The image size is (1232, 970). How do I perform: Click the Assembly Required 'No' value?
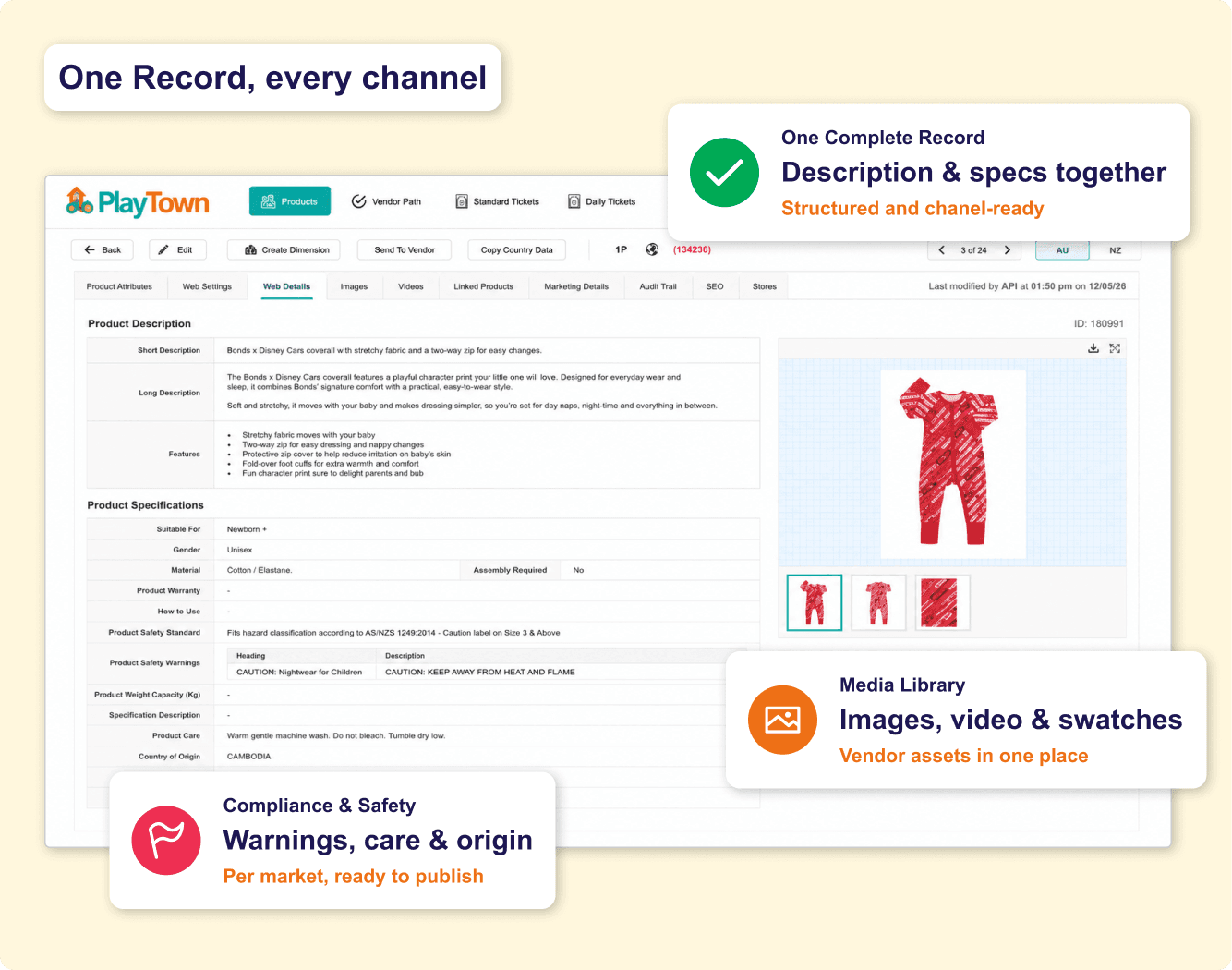click(x=579, y=570)
